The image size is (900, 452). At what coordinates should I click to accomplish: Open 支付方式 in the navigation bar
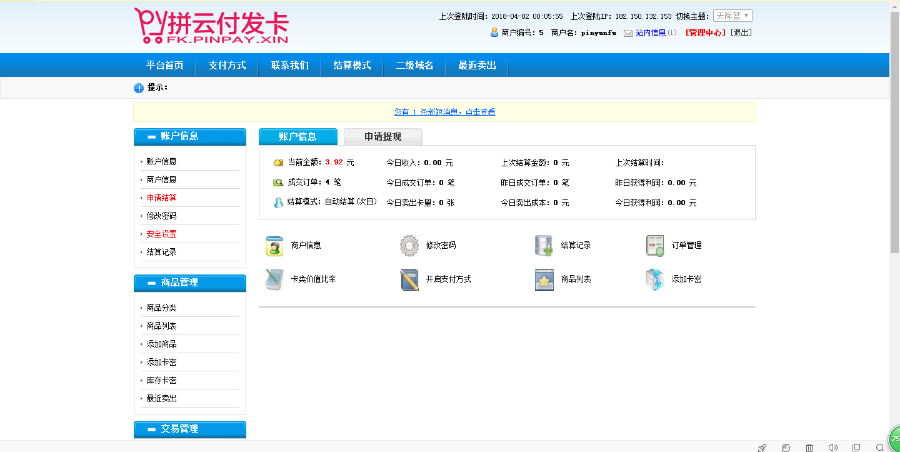pyautogui.click(x=227, y=65)
